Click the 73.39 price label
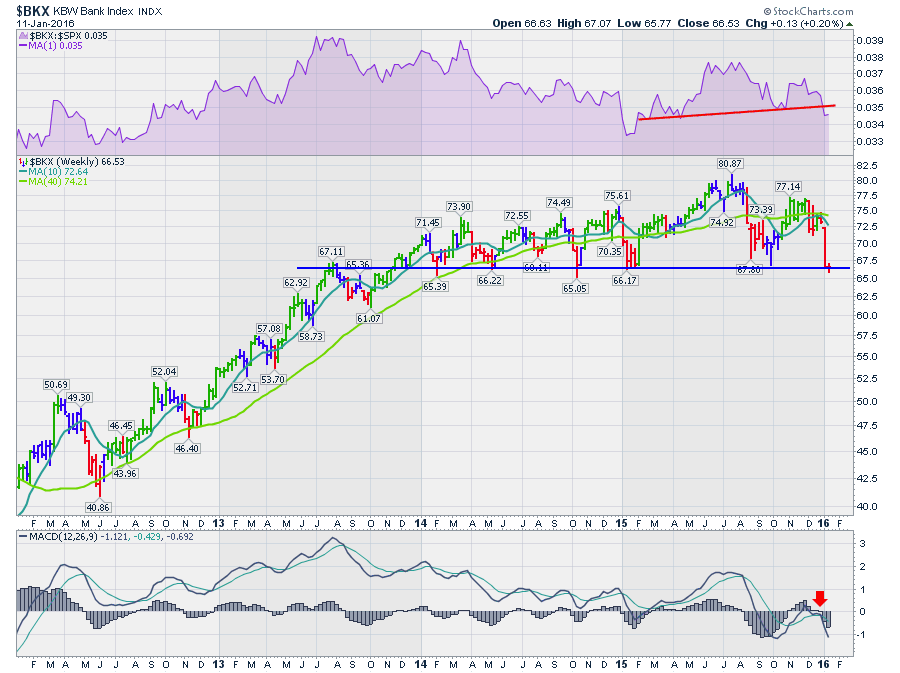Image resolution: width=900 pixels, height=673 pixels. click(761, 209)
